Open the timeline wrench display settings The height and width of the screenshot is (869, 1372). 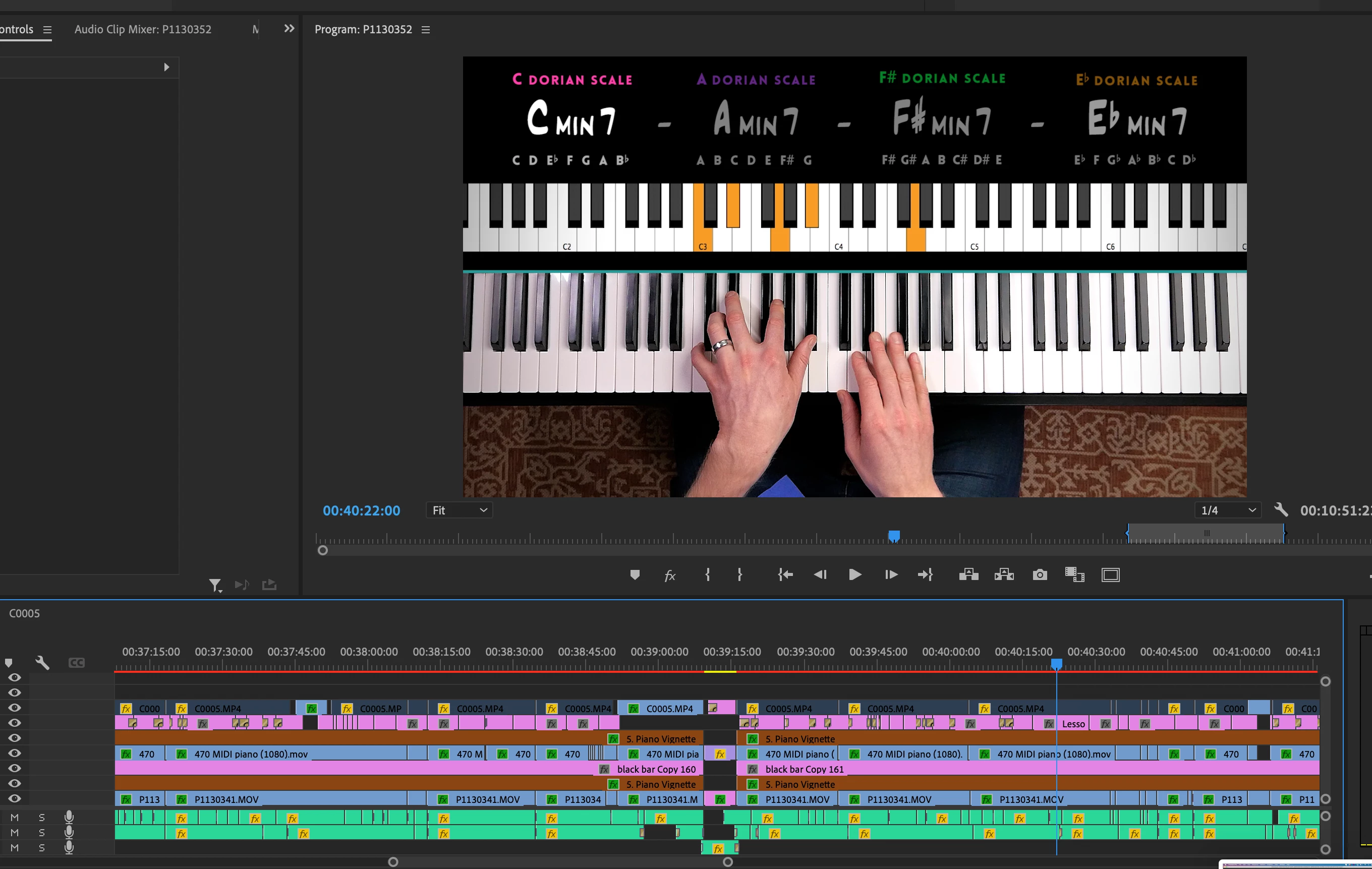point(42,662)
